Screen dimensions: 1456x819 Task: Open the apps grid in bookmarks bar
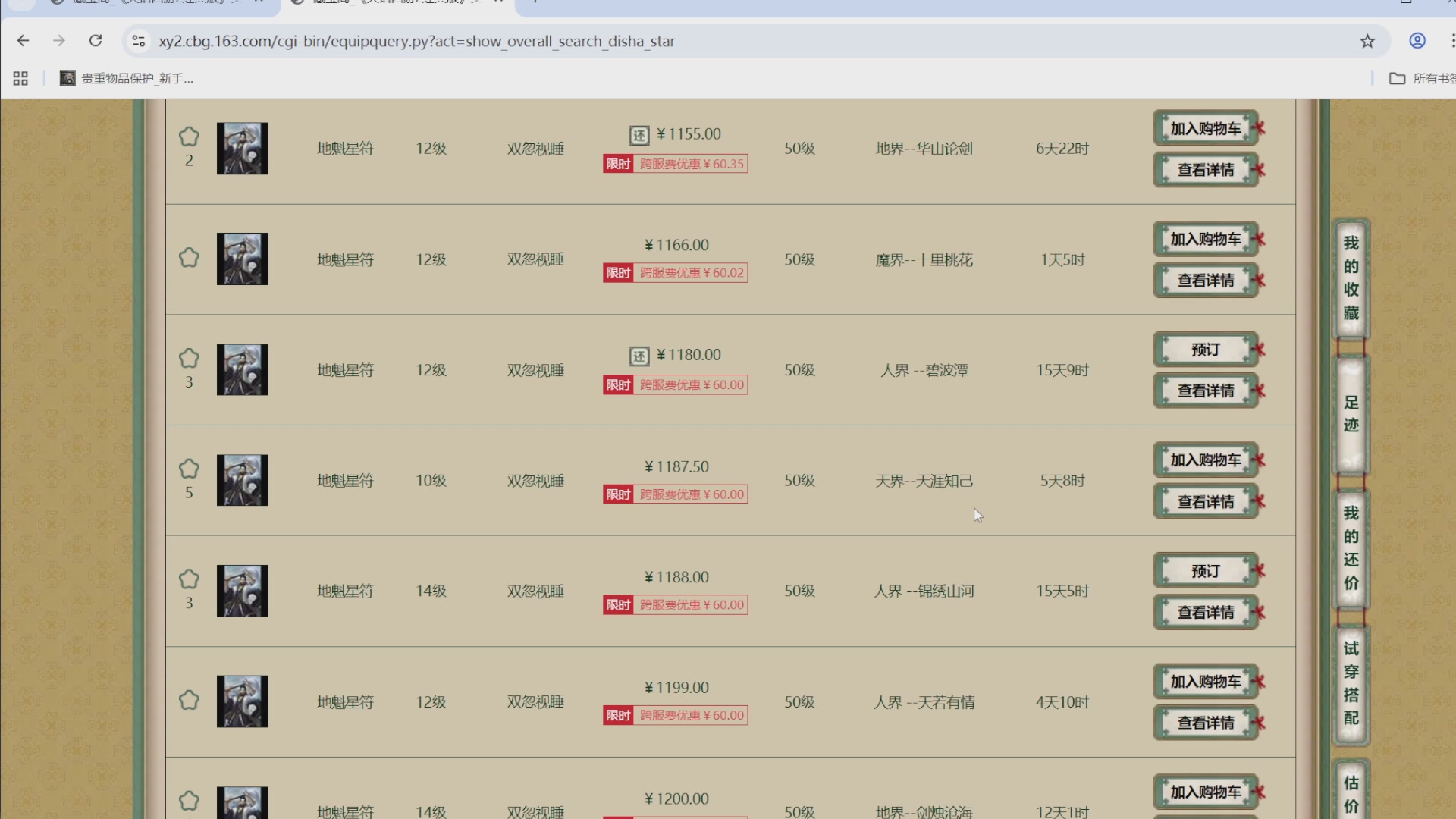pyautogui.click(x=20, y=78)
